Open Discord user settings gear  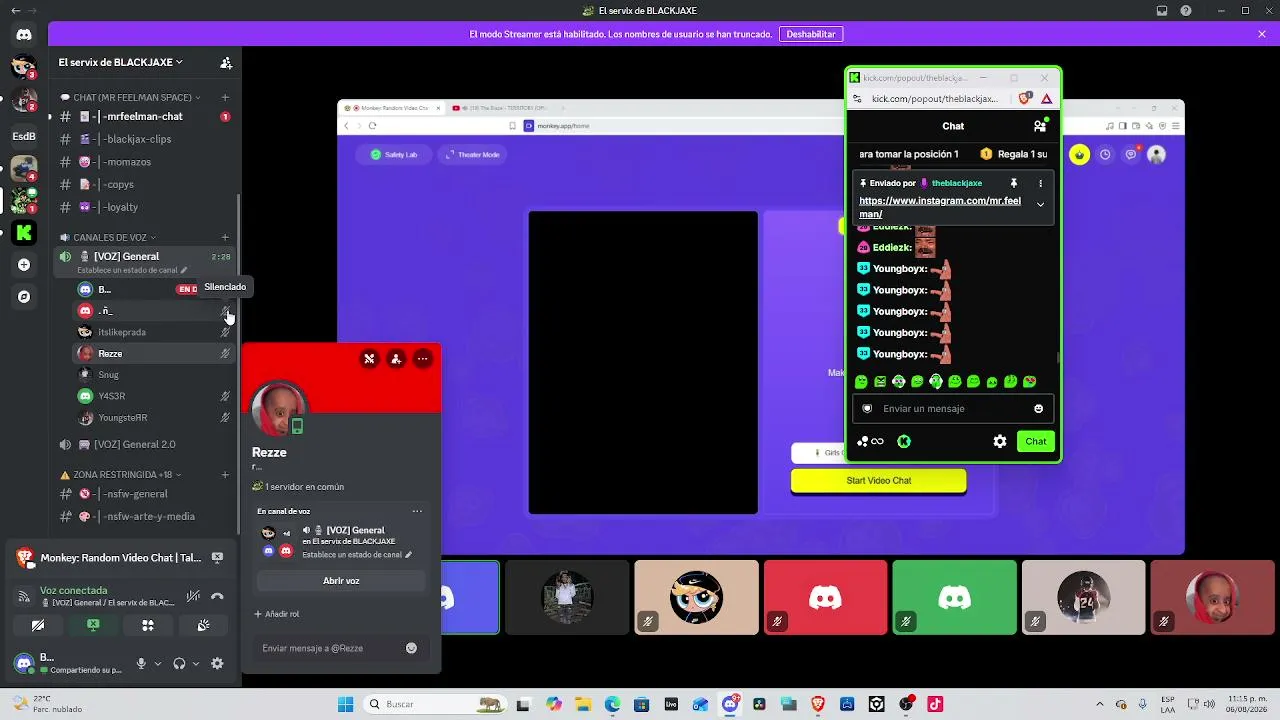pyautogui.click(x=217, y=663)
